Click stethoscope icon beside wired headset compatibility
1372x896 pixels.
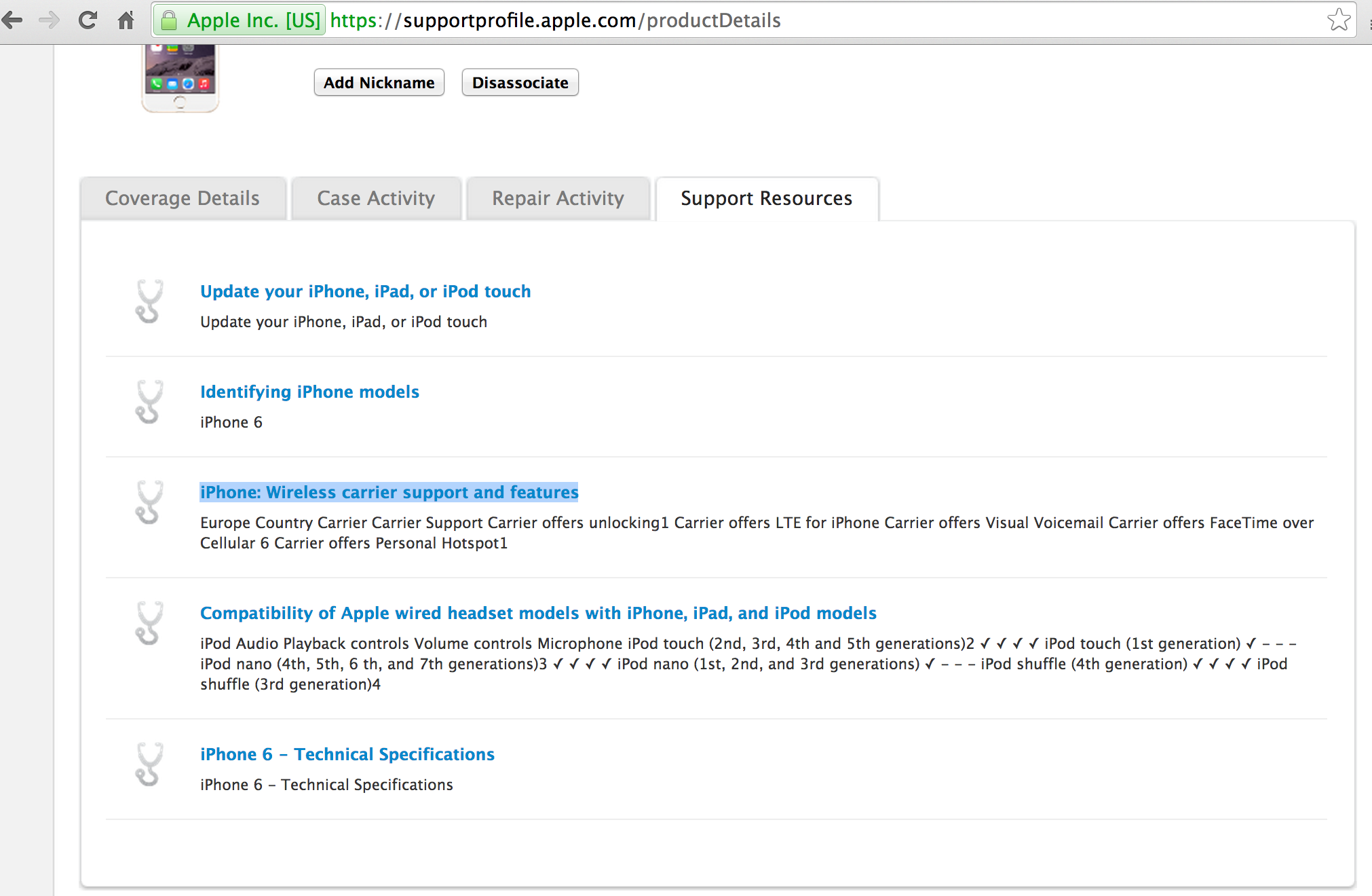pos(149,623)
